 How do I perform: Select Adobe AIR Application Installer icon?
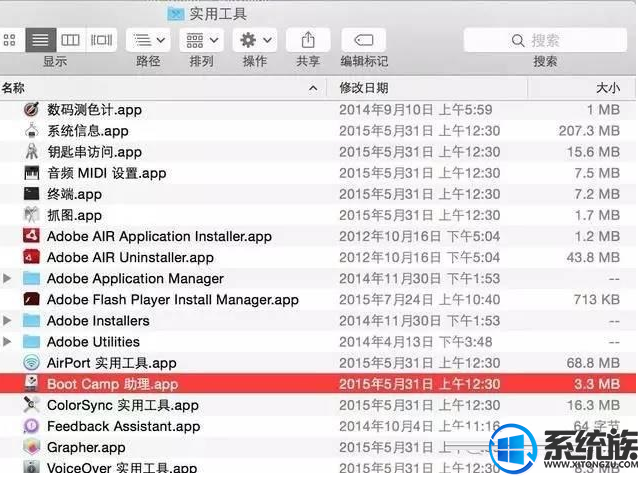coord(31,236)
